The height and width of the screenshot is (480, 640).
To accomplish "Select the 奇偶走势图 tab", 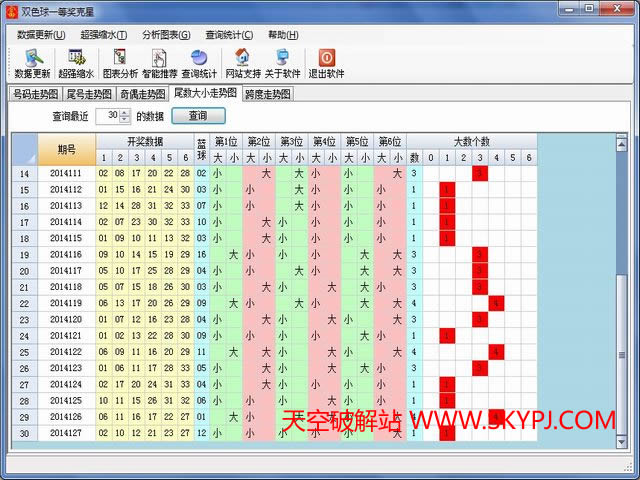I will (x=143, y=94).
